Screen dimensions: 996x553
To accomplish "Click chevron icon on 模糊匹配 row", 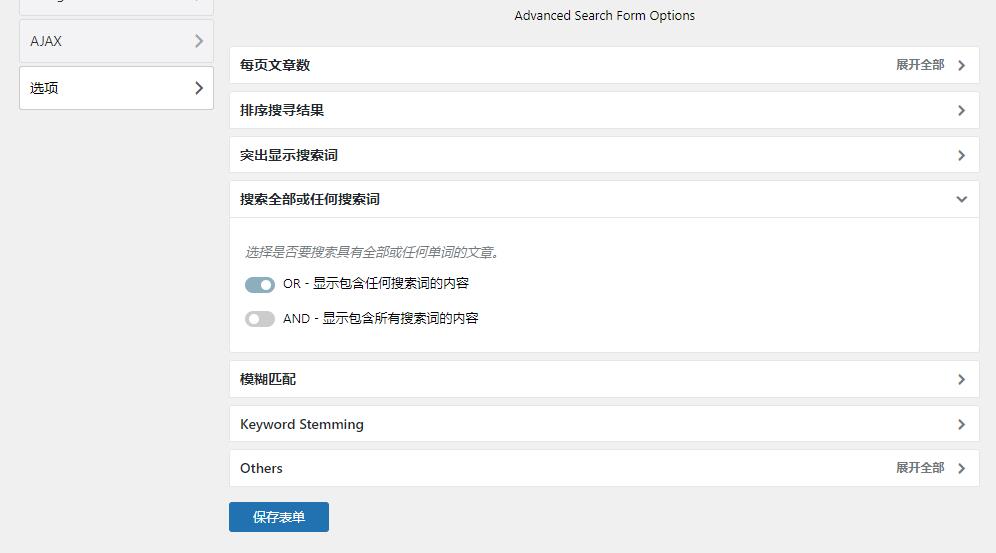I will [x=961, y=380].
